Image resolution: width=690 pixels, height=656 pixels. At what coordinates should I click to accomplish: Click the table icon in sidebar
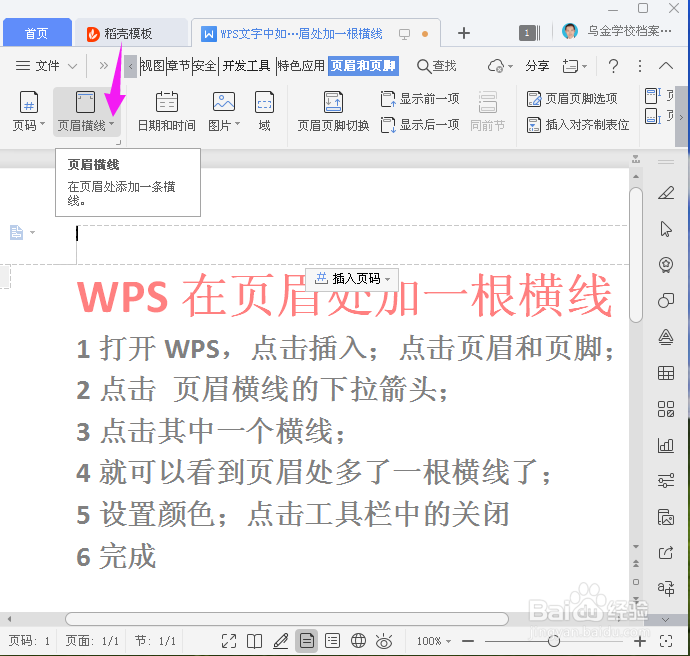tap(666, 373)
